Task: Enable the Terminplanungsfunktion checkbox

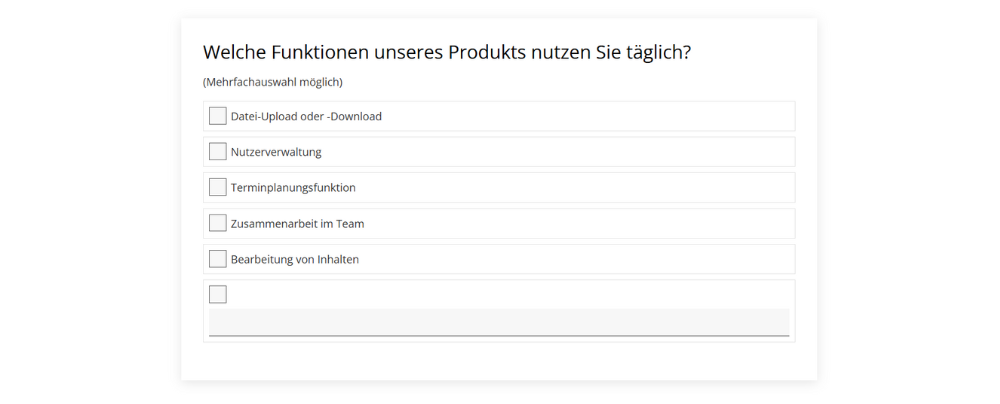Action: [x=218, y=187]
